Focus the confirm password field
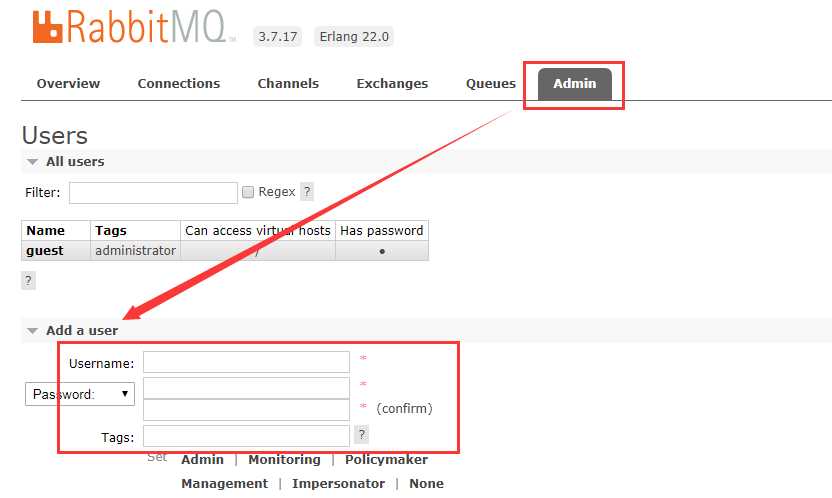This screenshot has width=832, height=498. [x=246, y=409]
